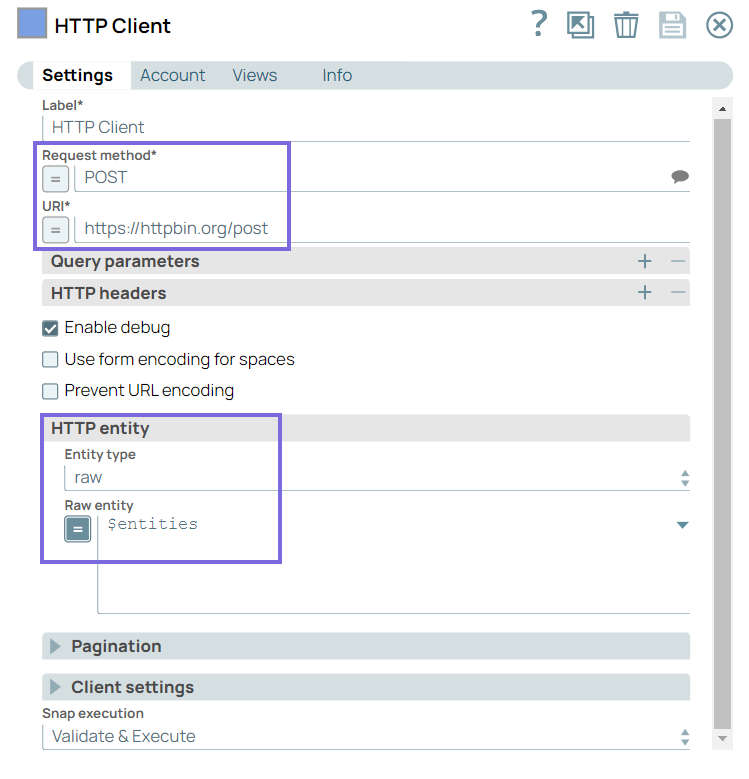The height and width of the screenshot is (779, 749).
Task: Uncheck the Enable debug checkbox
Action: pyautogui.click(x=50, y=328)
